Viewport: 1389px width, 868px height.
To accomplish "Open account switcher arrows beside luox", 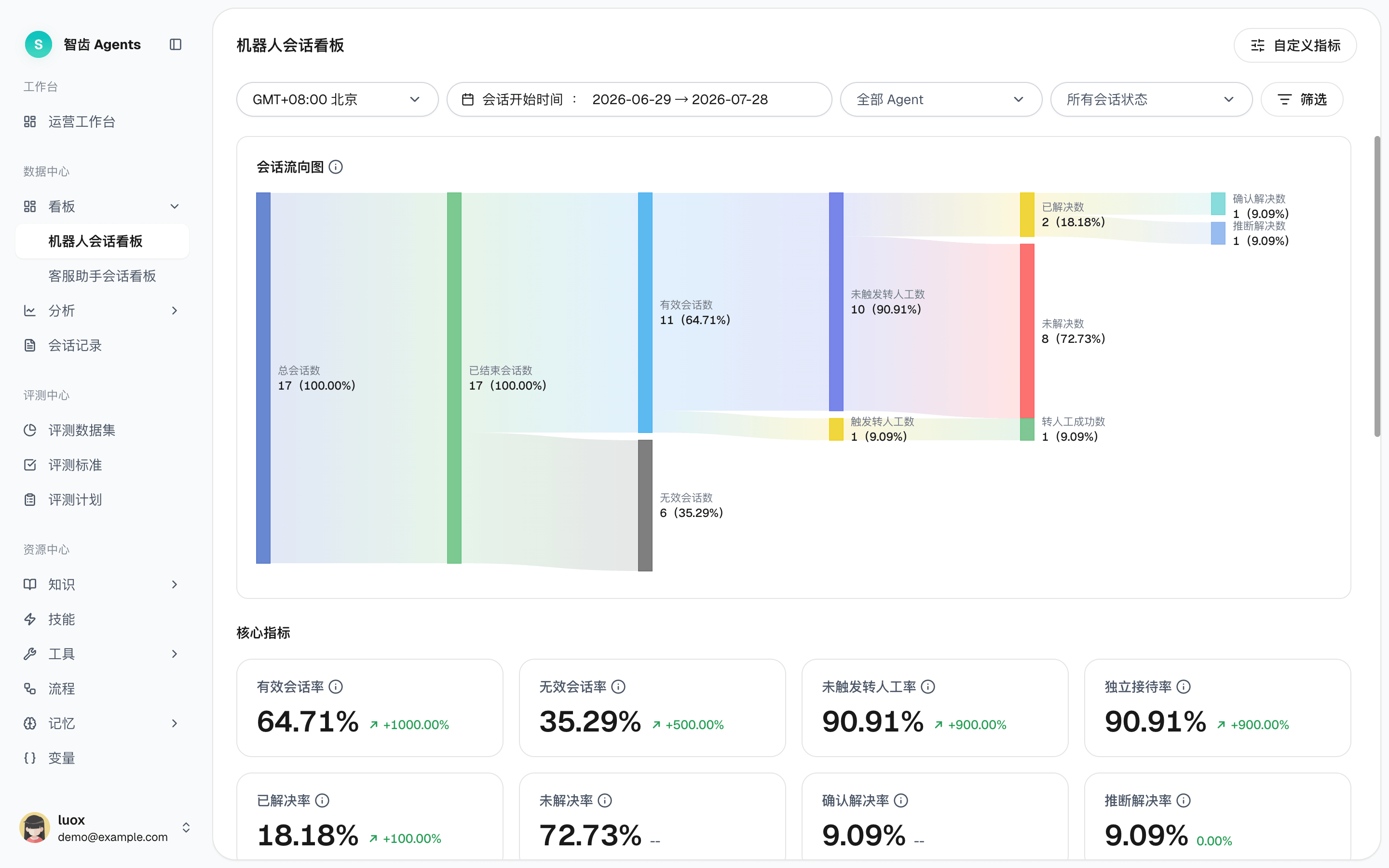I will pyautogui.click(x=186, y=827).
